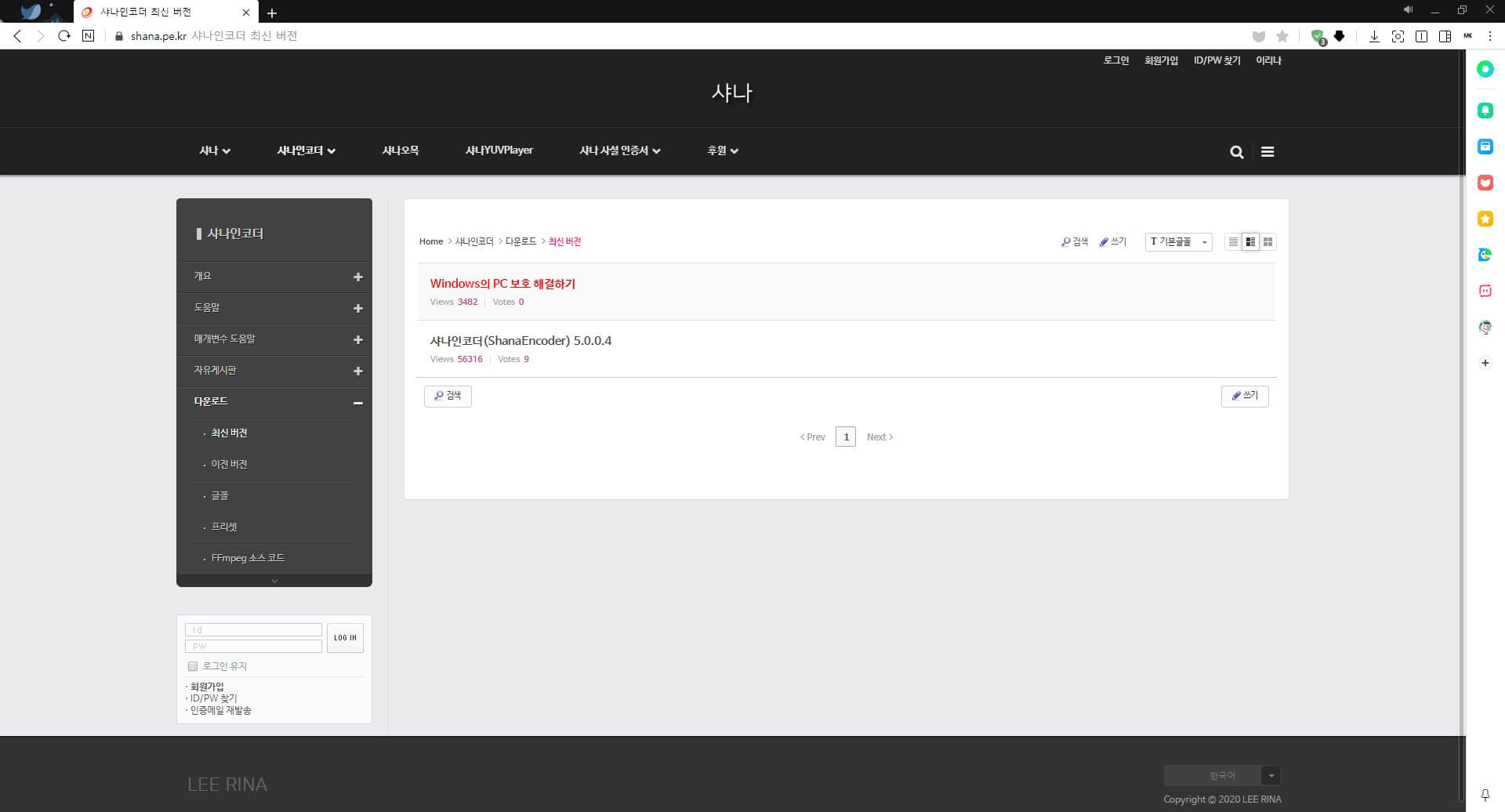Open the 샤나인코더 navigation dropdown

pyautogui.click(x=306, y=150)
